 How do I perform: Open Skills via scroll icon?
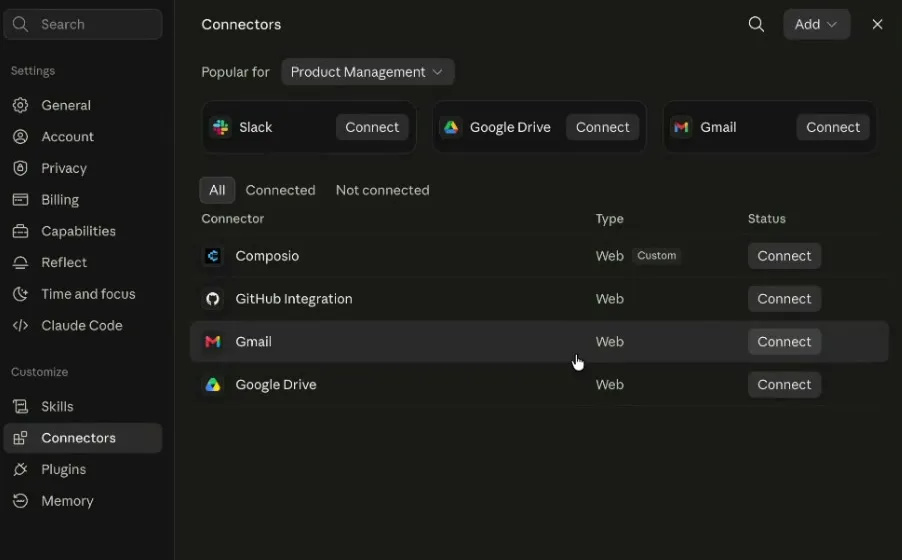coord(20,406)
